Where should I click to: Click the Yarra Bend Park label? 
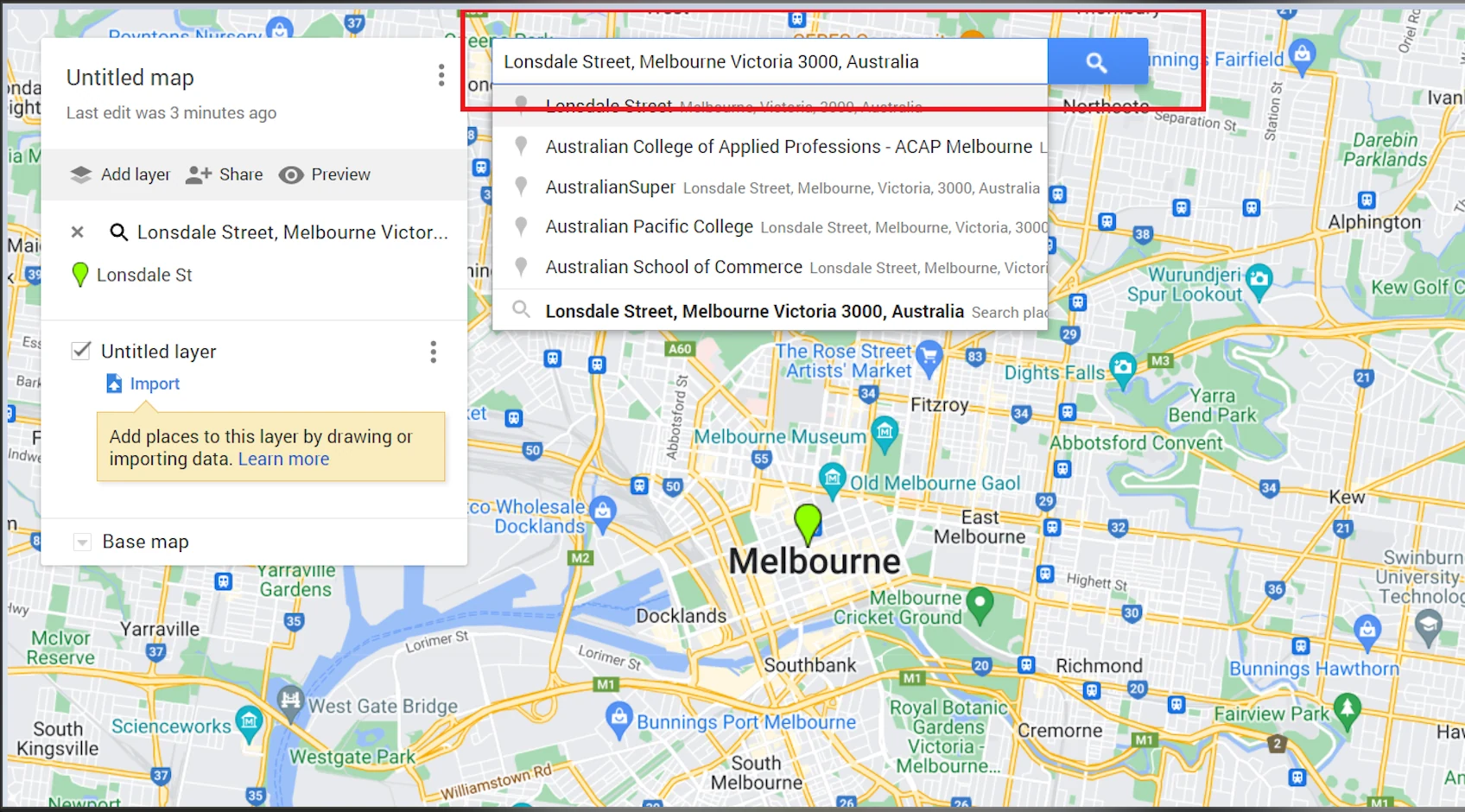(1213, 405)
